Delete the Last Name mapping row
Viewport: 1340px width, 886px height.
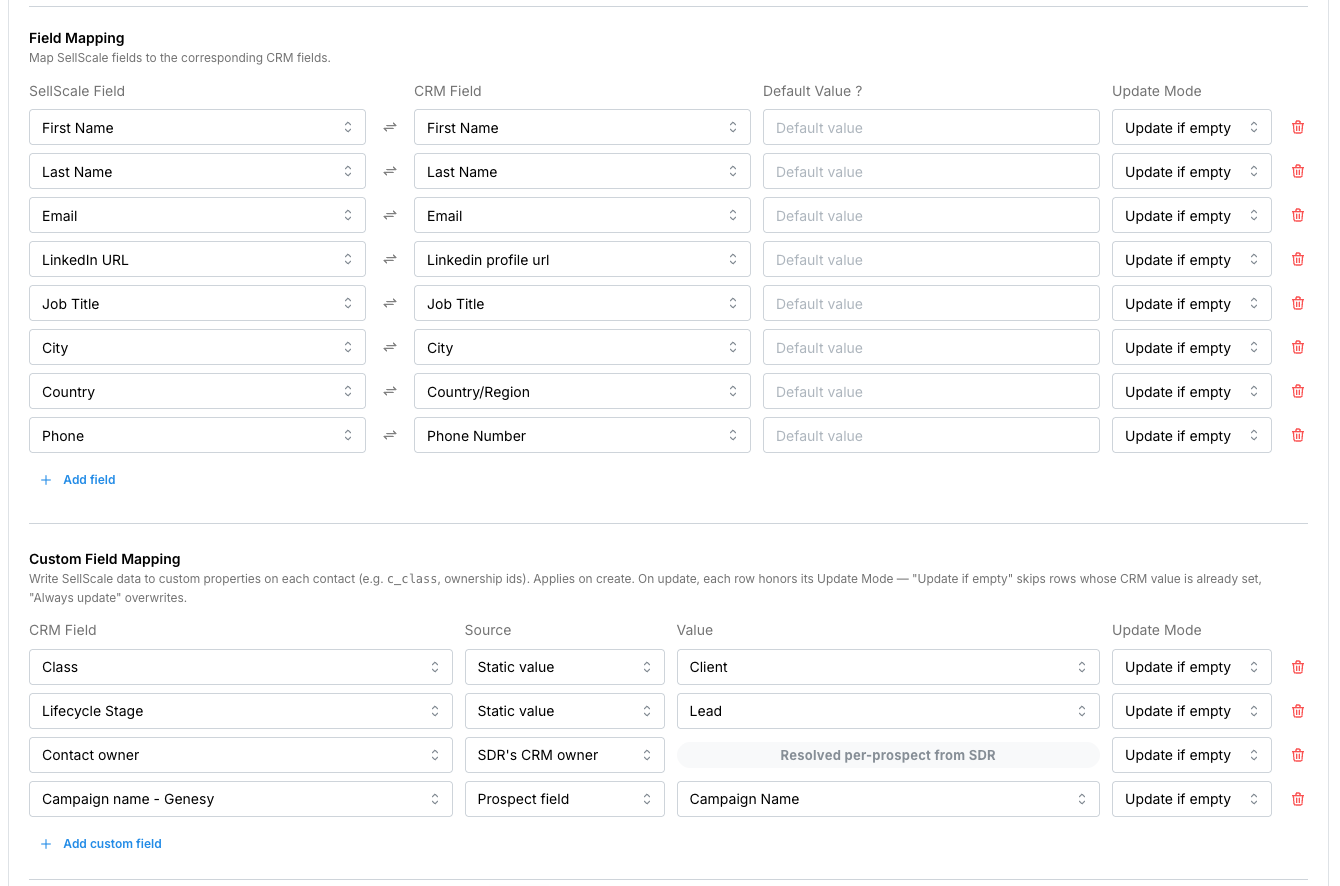tap(1298, 171)
